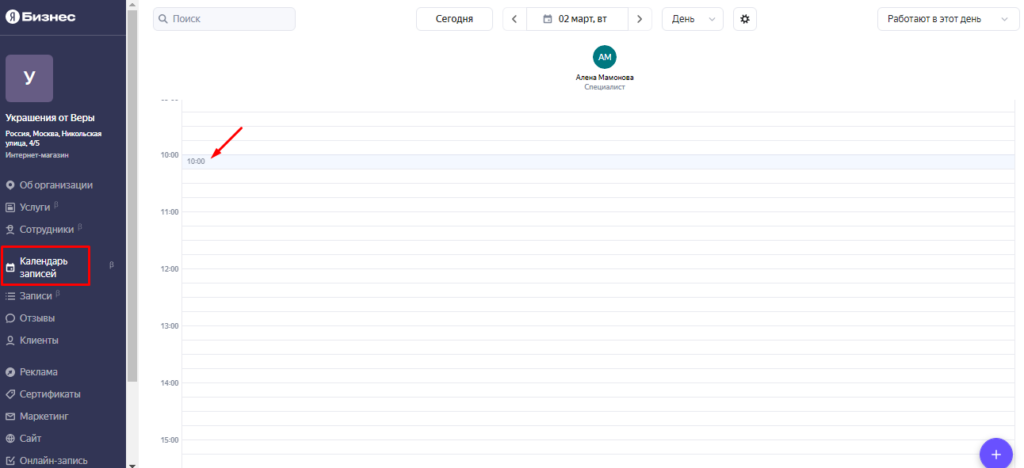This screenshot has height=468, width=1024.
Task: Click the name Алена Мамонова
Action: click(x=605, y=77)
